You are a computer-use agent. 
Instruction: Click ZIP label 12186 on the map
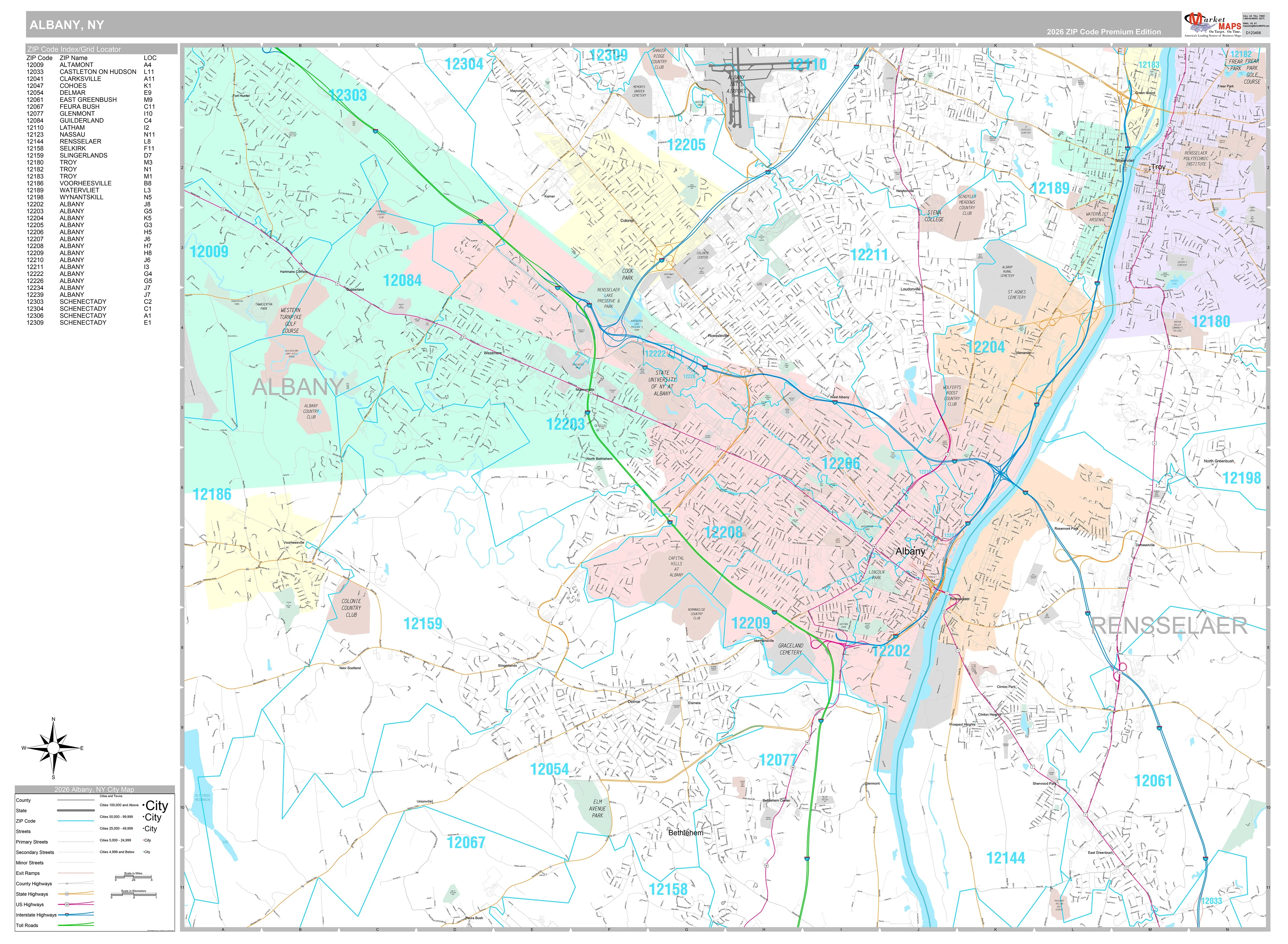(x=212, y=495)
